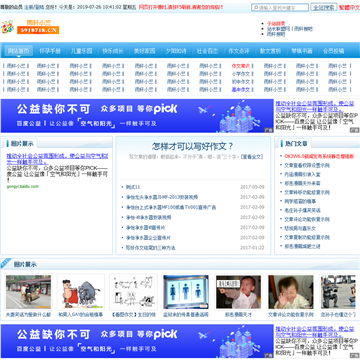The image size is (360, 360).
Task: Open the blue 高中作文 sub-link
Action: tap(241, 90)
